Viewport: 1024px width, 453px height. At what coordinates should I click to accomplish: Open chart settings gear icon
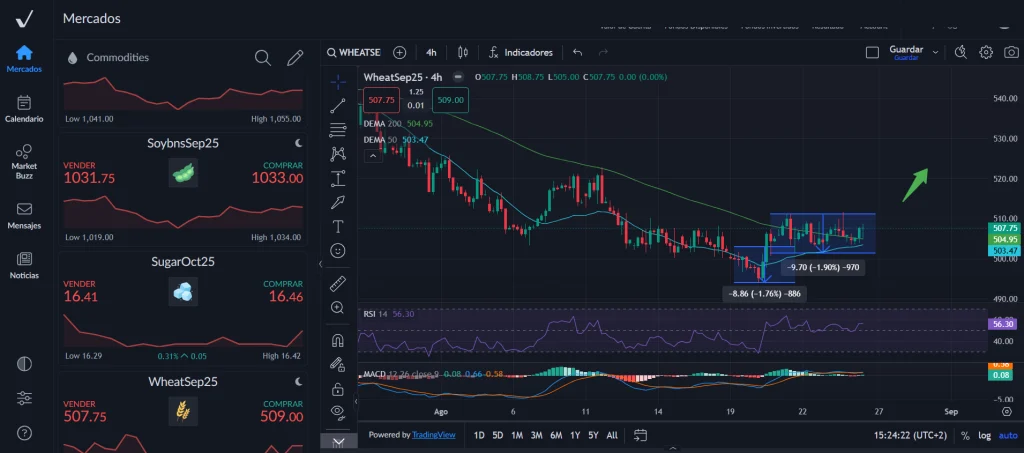[986, 52]
